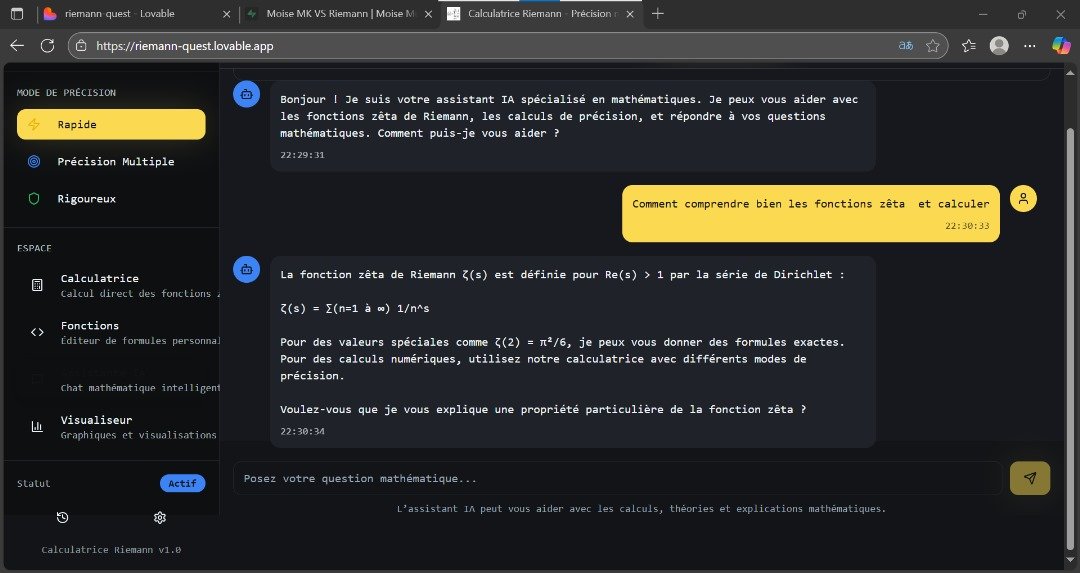This screenshot has height=573, width=1080.
Task: Go back to the previous page
Action: tap(17, 45)
